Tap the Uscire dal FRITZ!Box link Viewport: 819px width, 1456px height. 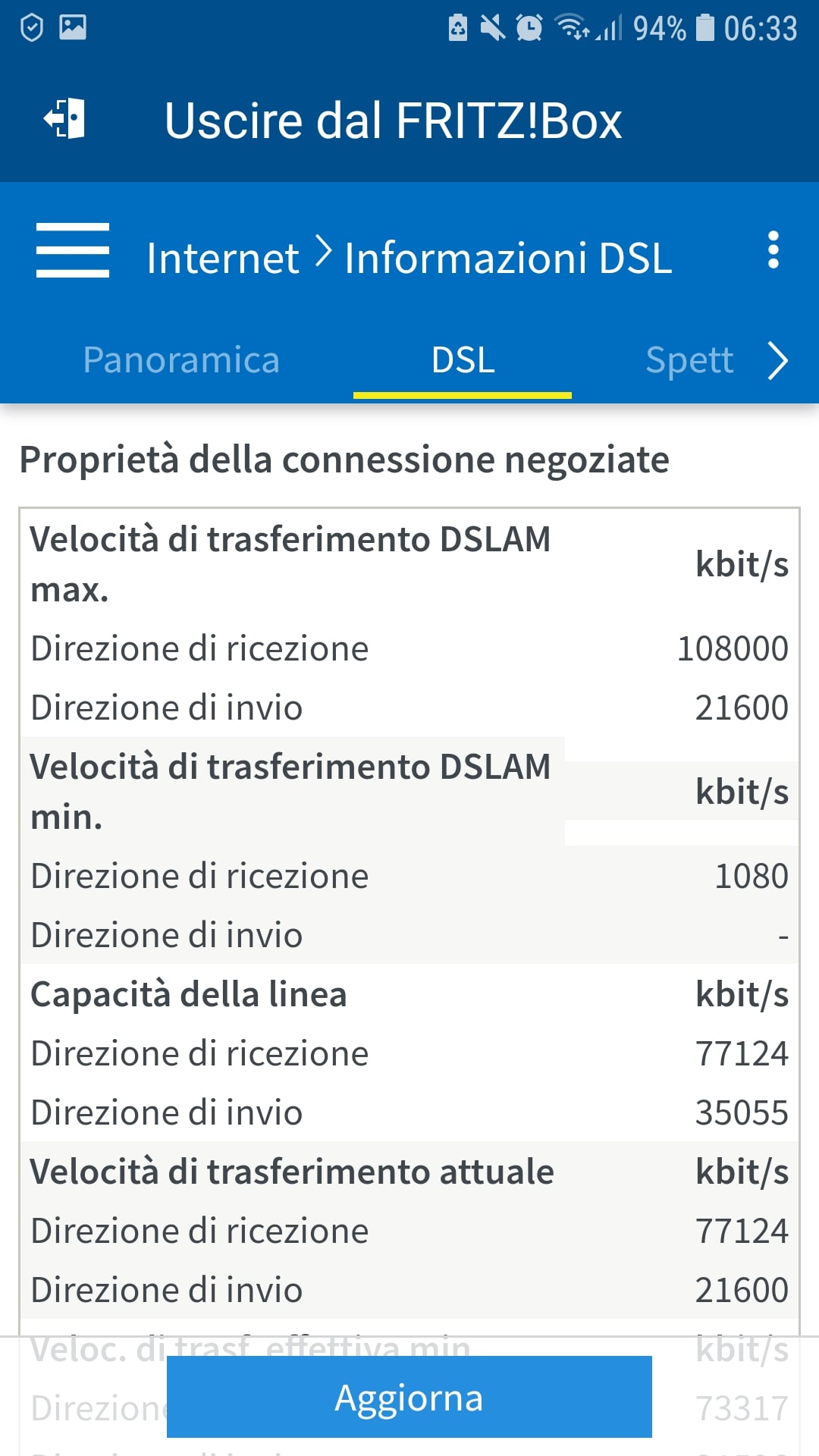point(393,121)
